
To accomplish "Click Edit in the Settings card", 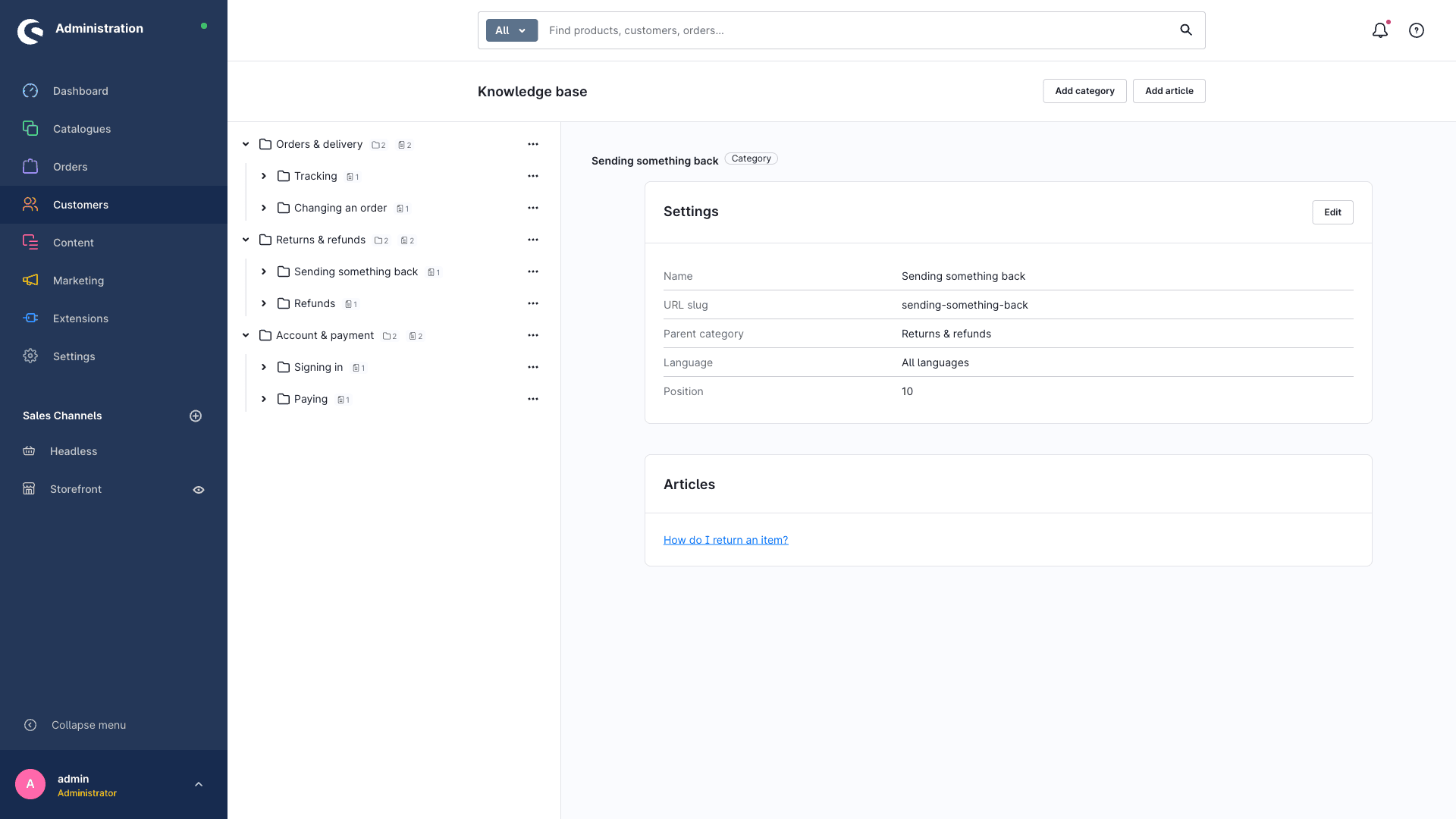I will pyautogui.click(x=1332, y=212).
